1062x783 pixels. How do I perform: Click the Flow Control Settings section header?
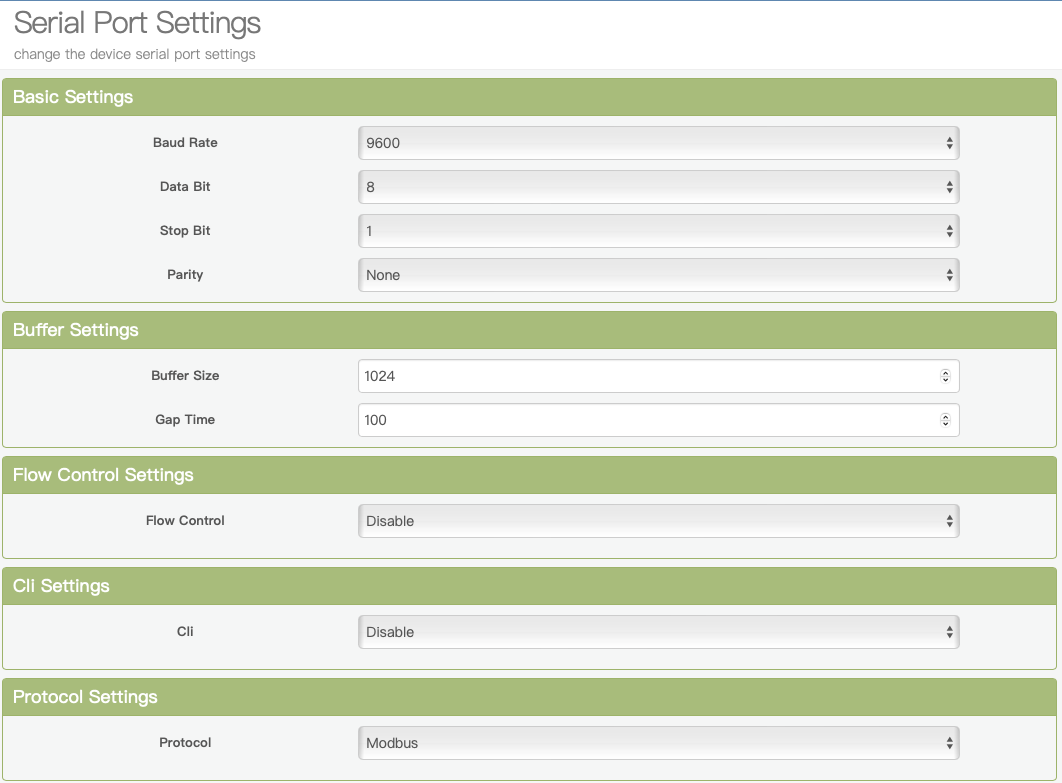coord(530,475)
